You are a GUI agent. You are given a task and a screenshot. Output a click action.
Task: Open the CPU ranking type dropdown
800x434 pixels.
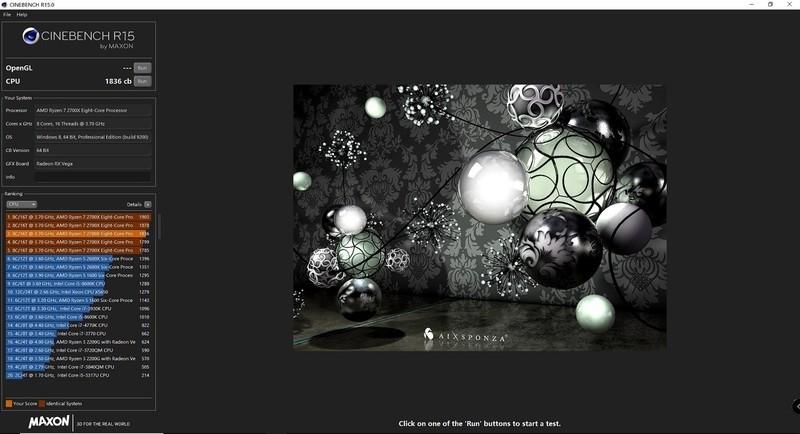pos(21,205)
